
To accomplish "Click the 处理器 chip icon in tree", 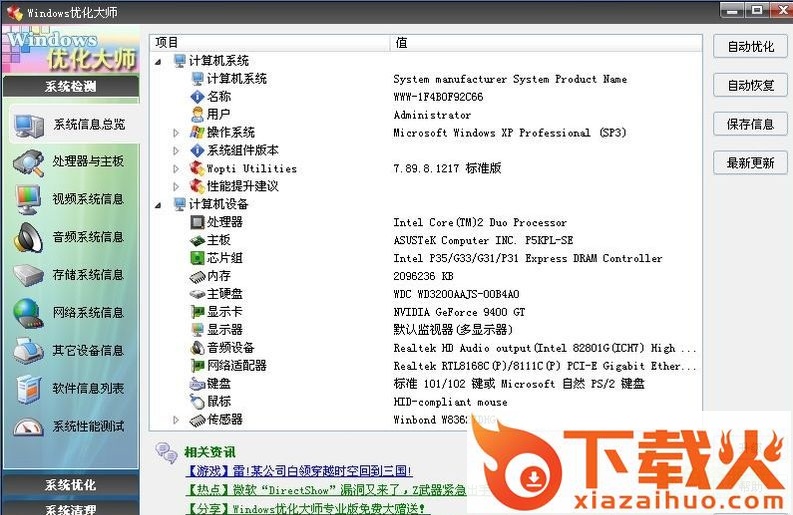I will [x=197, y=222].
